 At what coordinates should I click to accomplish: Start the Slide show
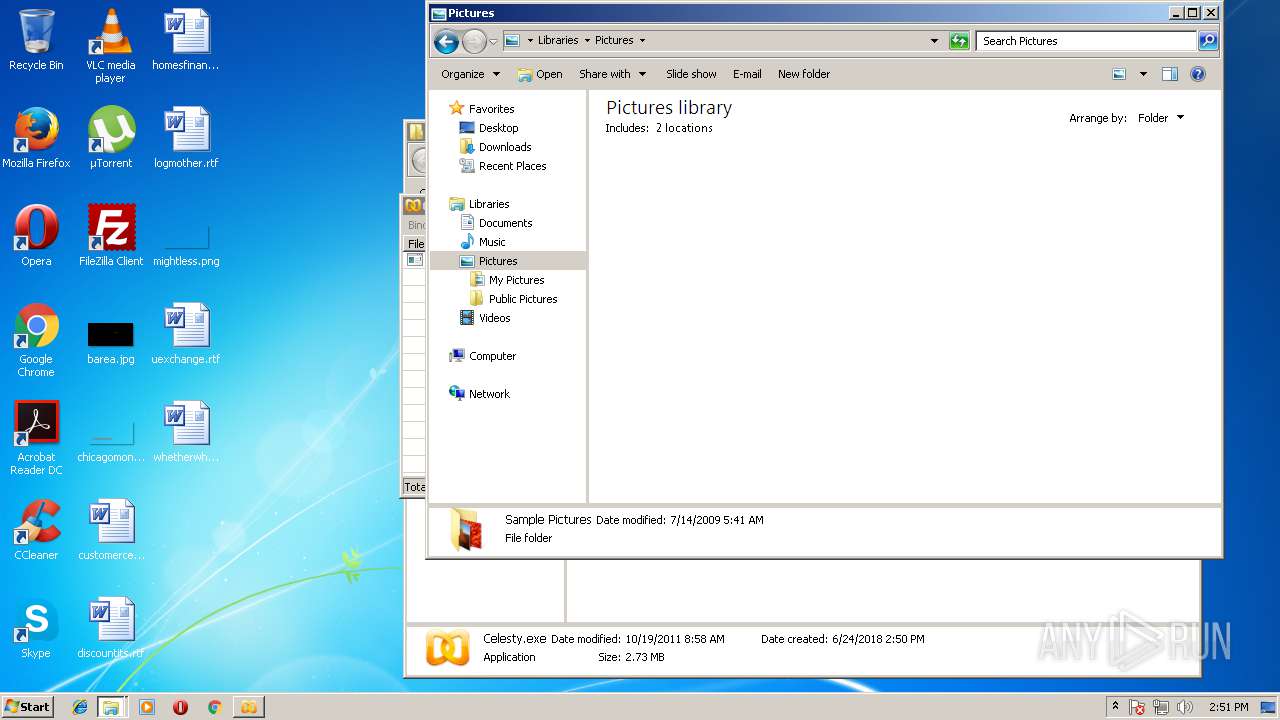coord(691,74)
